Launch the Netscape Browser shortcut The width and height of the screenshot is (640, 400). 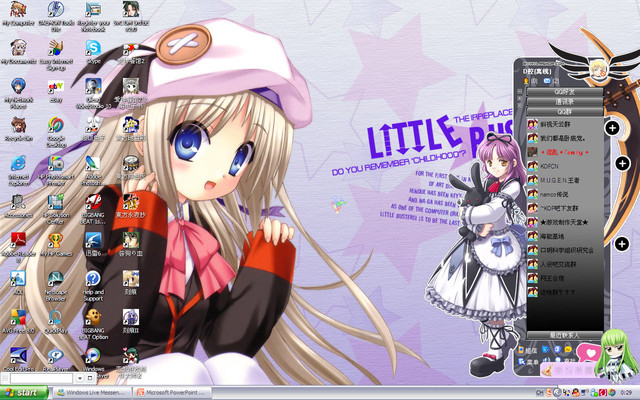click(x=56, y=286)
